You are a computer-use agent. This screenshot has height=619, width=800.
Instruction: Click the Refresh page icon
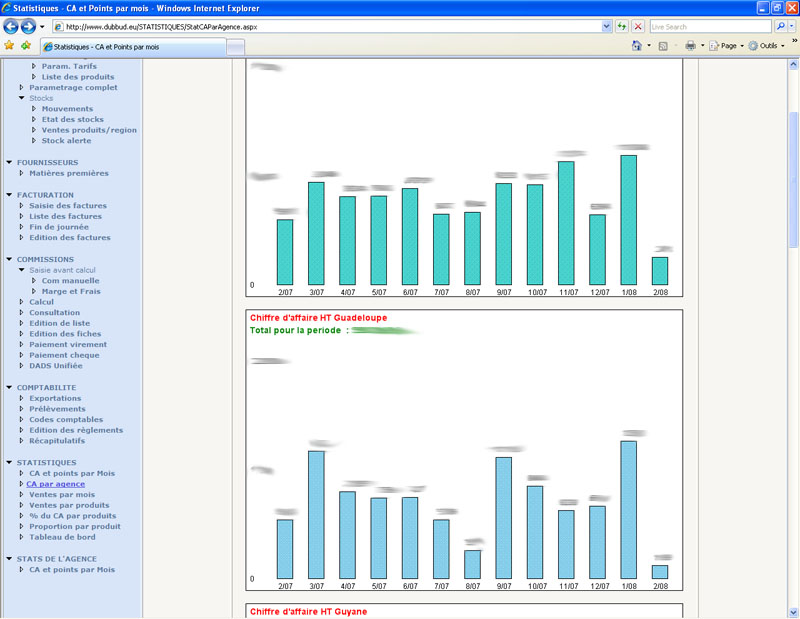[622, 26]
